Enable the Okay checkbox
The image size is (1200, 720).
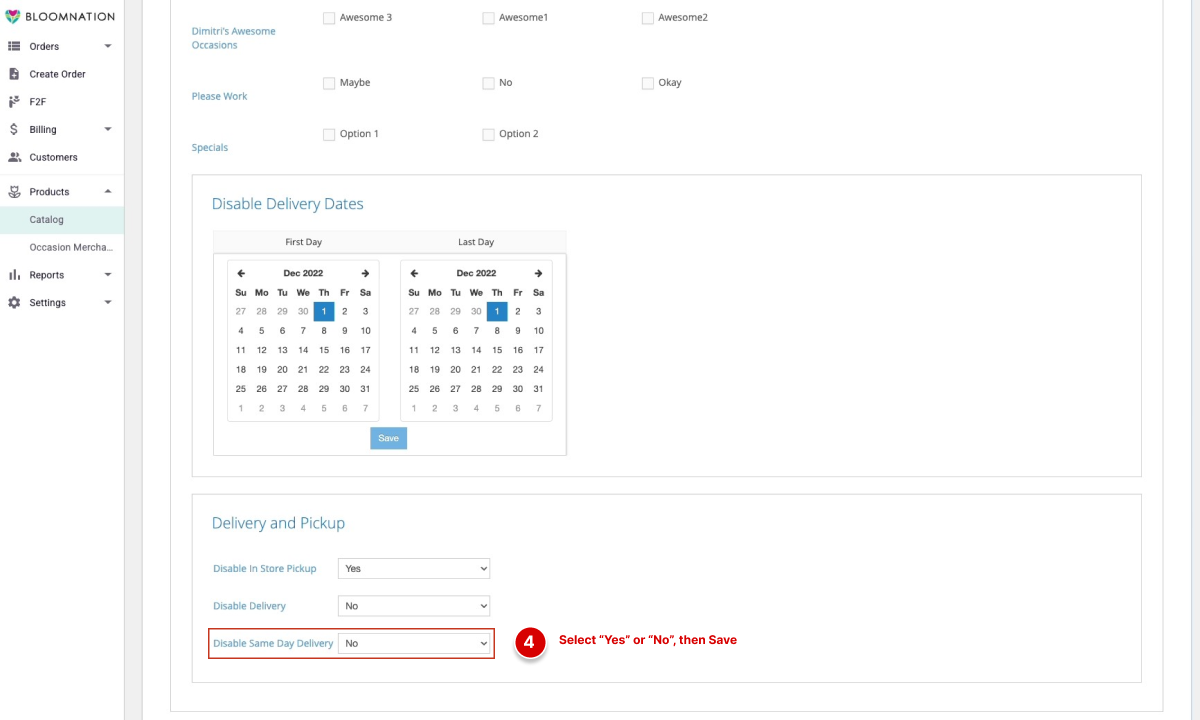click(x=648, y=83)
